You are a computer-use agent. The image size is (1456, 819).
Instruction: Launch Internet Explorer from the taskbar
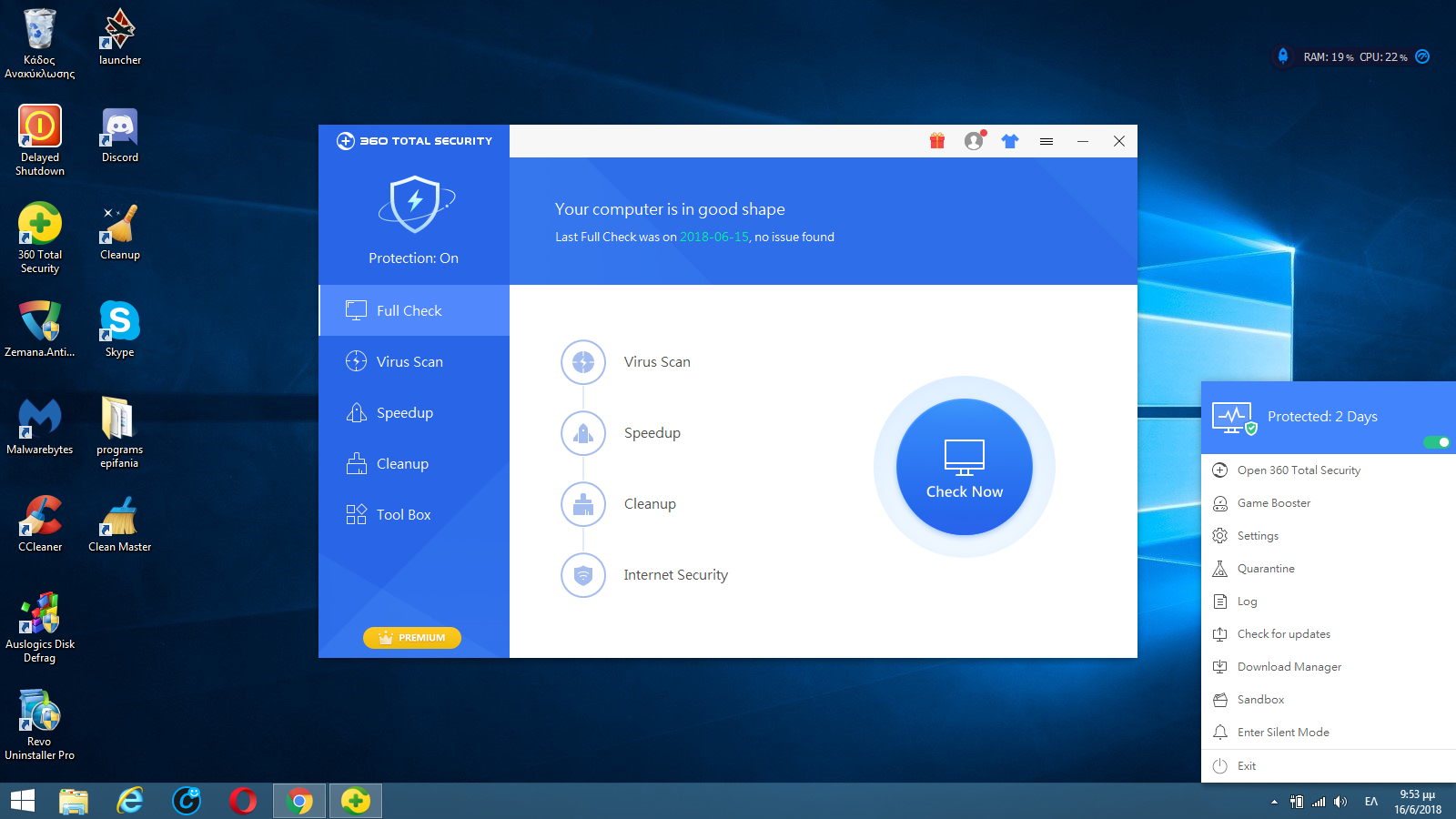130,801
